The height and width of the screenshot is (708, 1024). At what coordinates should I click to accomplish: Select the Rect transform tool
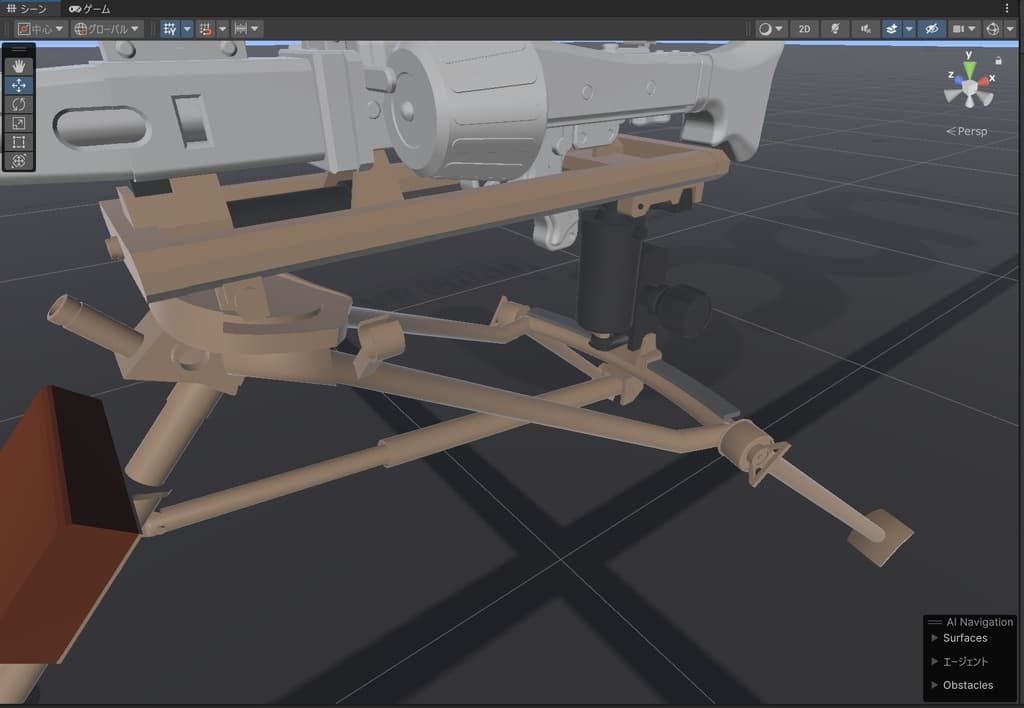point(19,142)
